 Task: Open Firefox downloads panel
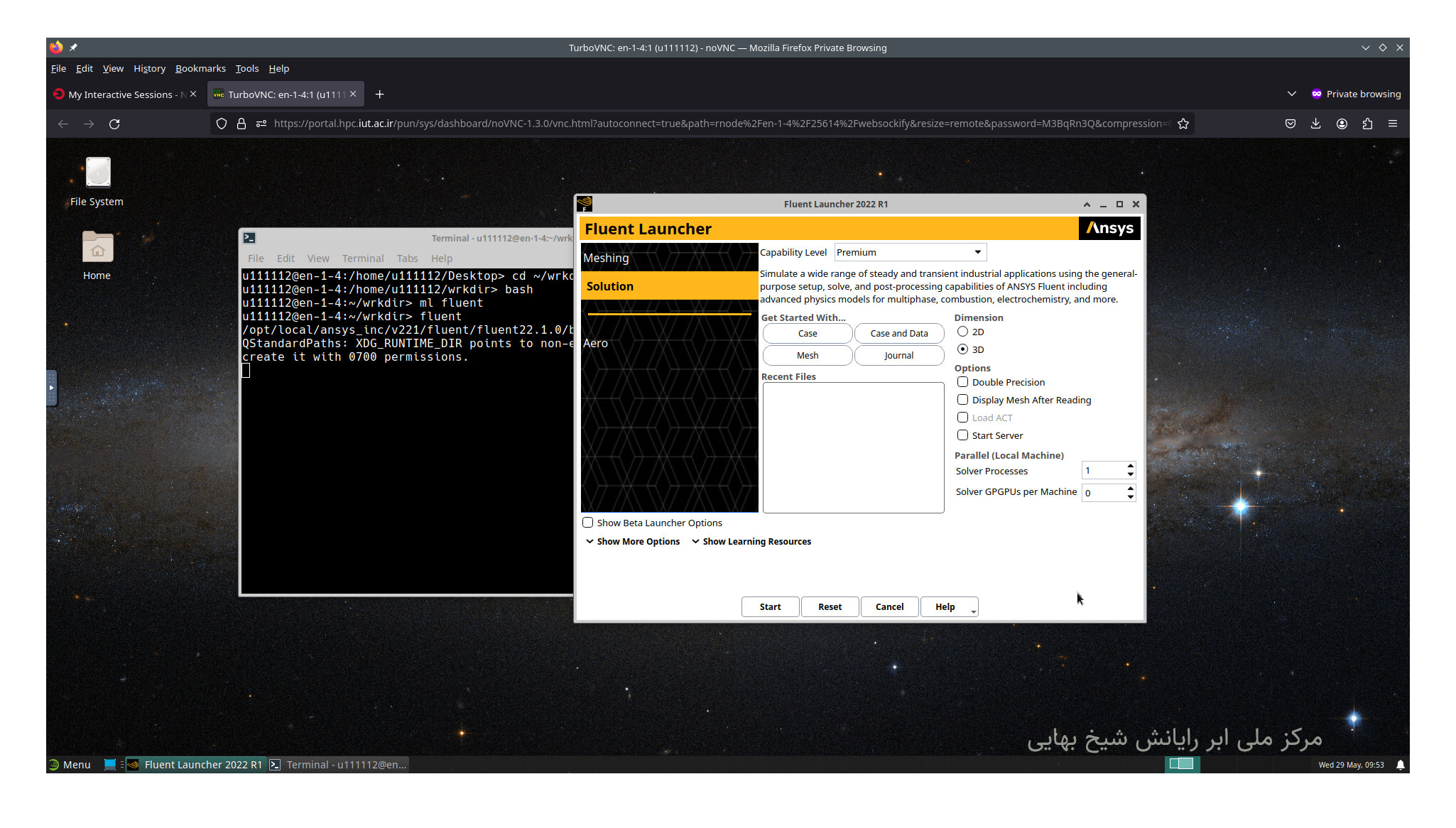pyautogui.click(x=1316, y=124)
